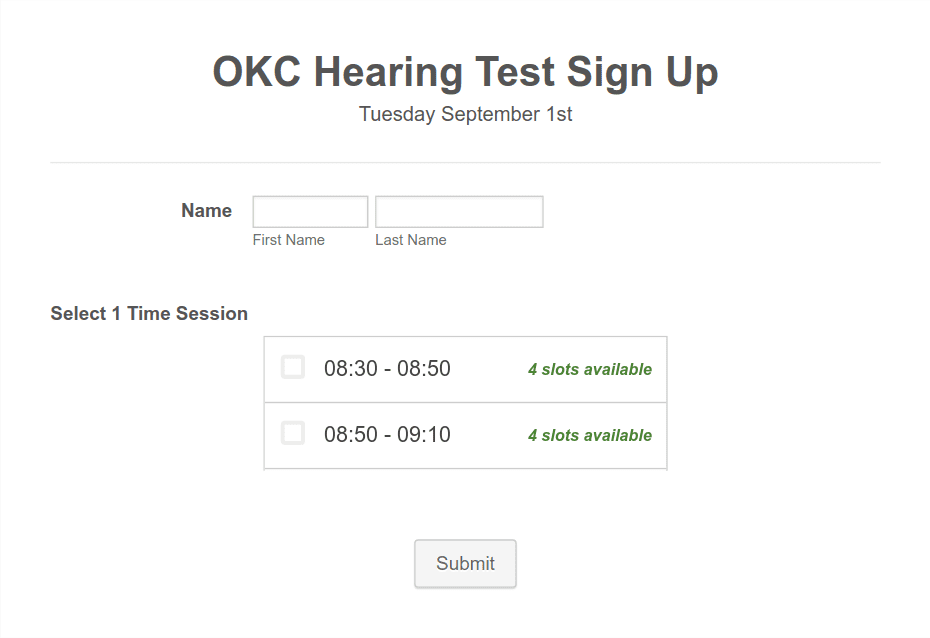The width and height of the screenshot is (930, 638).
Task: Click the Last Name input field
Action: [459, 211]
